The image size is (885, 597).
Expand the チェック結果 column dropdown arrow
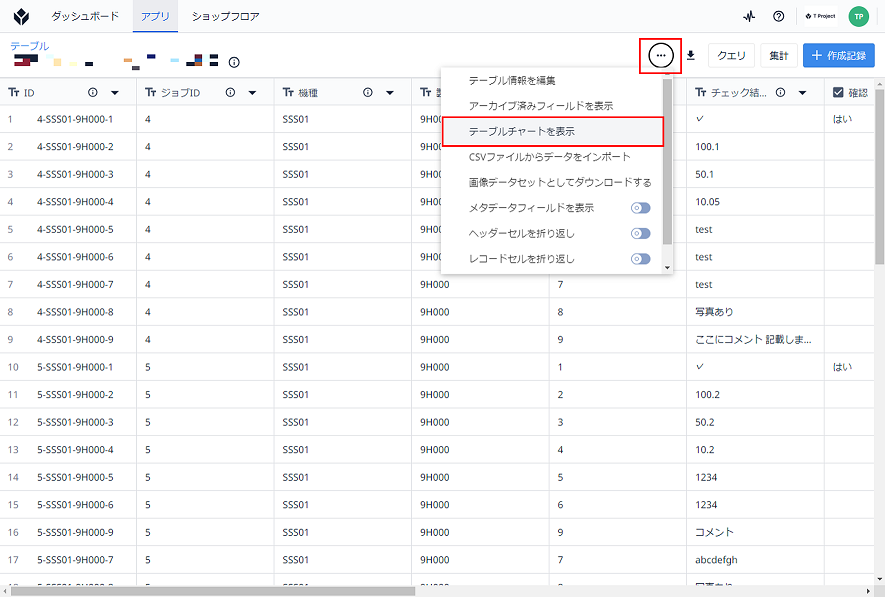(802, 93)
